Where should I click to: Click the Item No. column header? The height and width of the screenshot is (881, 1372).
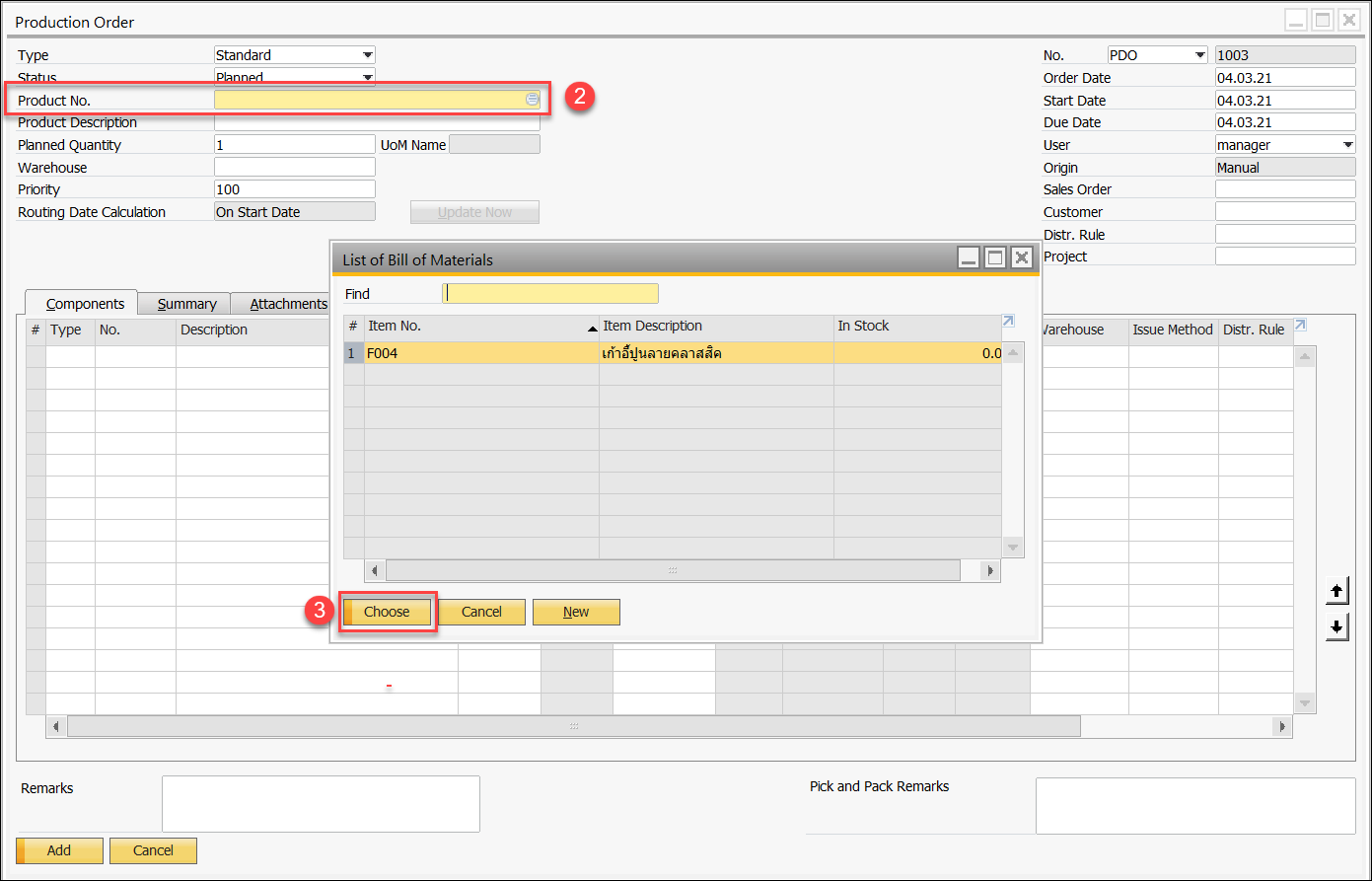point(481,326)
